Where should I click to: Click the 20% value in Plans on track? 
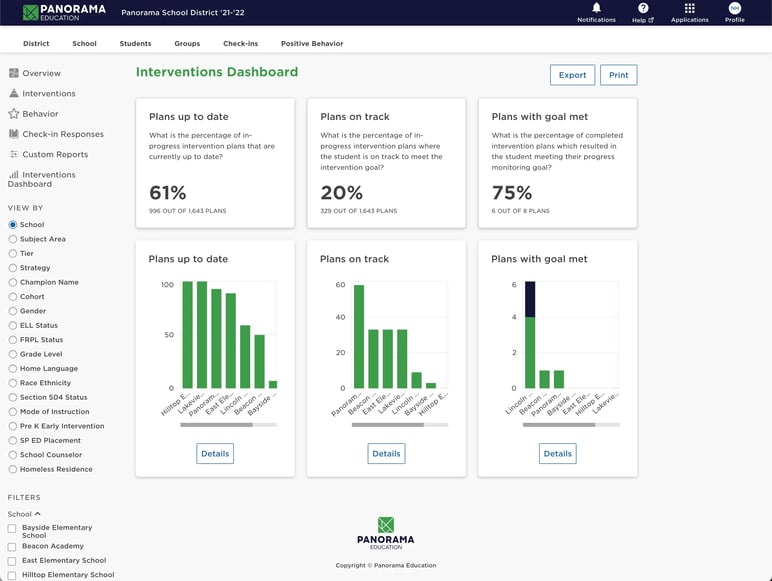pos(342,193)
